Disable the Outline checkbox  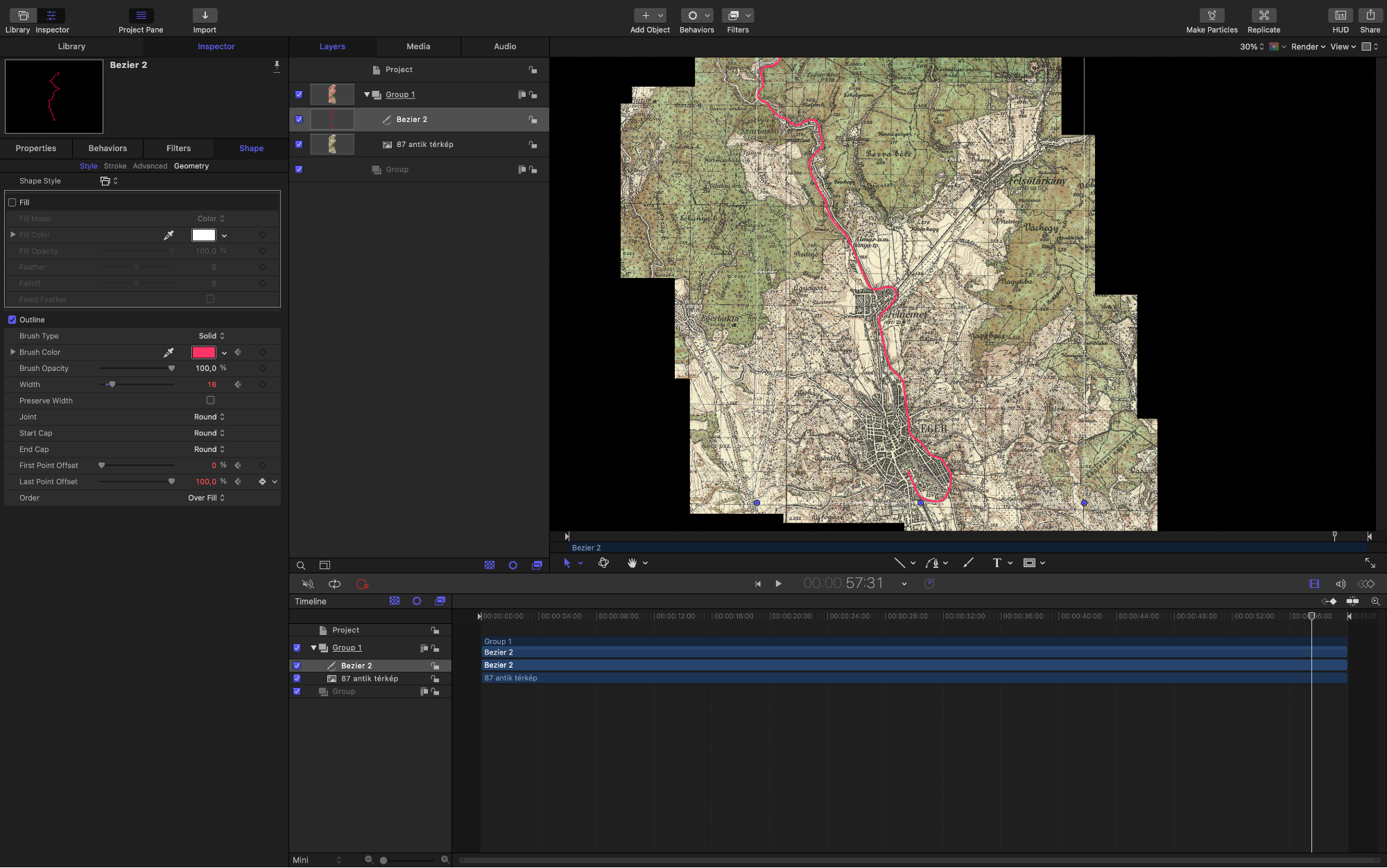12,320
